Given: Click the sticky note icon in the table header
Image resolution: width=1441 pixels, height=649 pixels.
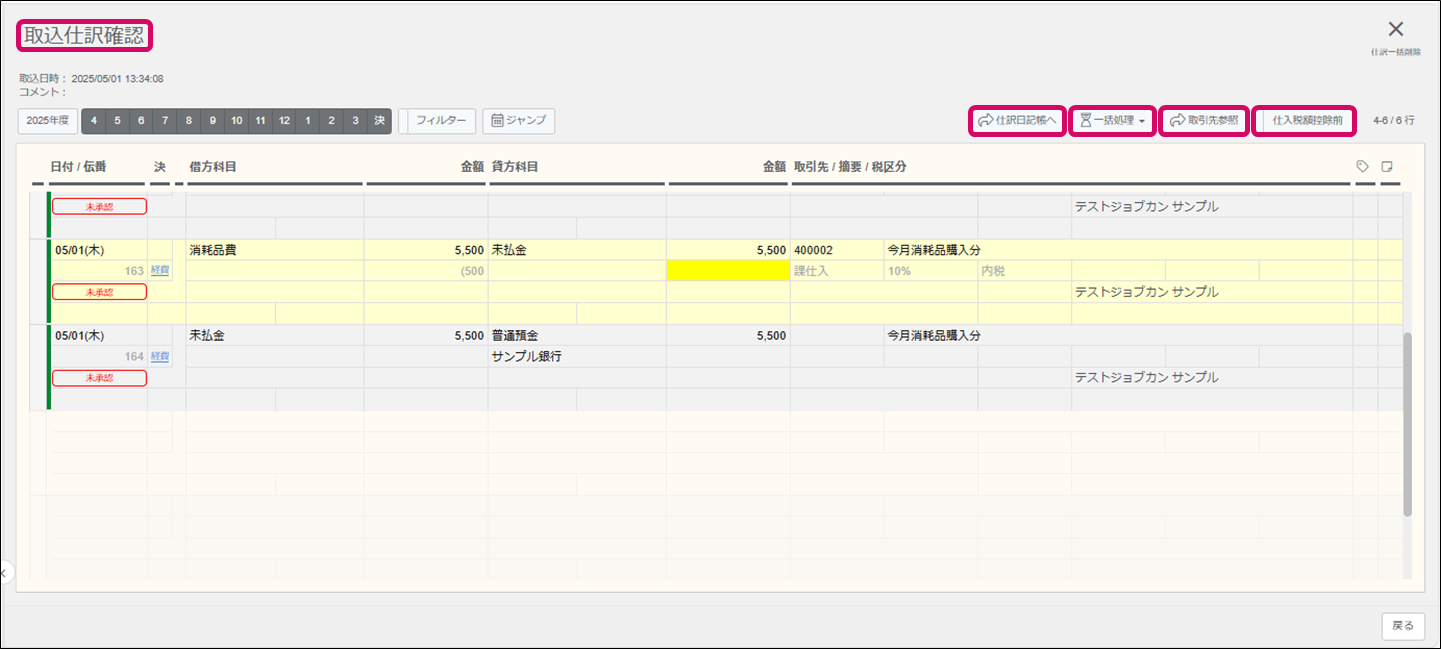Looking at the screenshot, I should coord(1387,166).
